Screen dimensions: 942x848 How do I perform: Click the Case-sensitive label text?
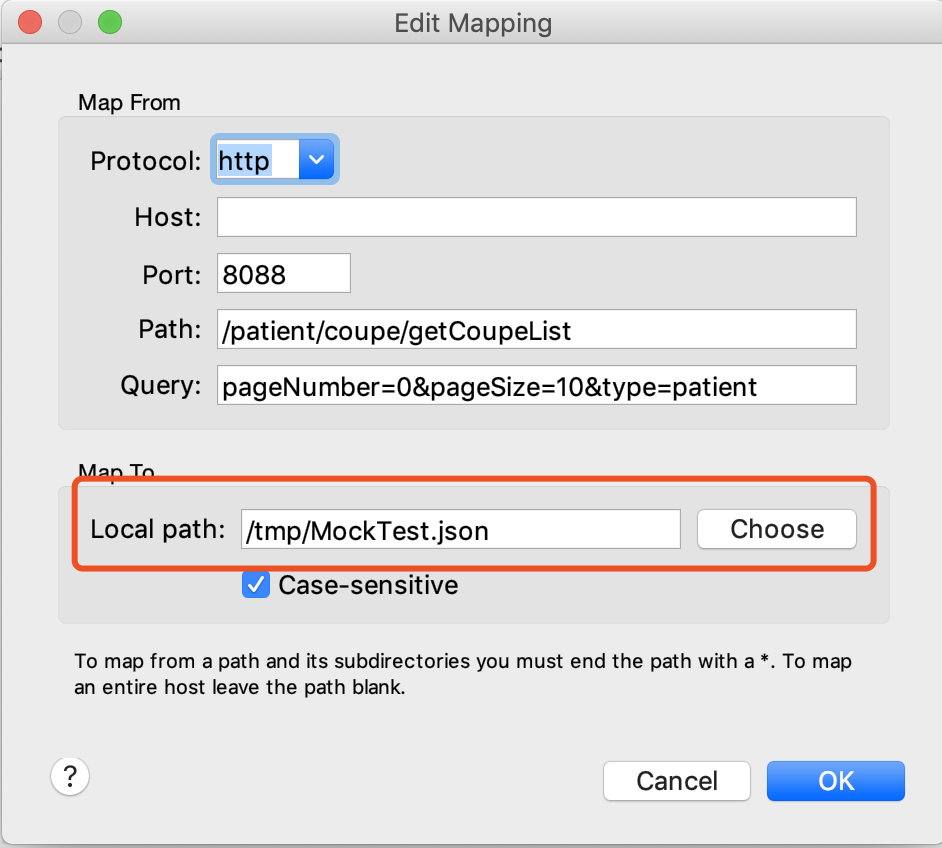[x=368, y=585]
